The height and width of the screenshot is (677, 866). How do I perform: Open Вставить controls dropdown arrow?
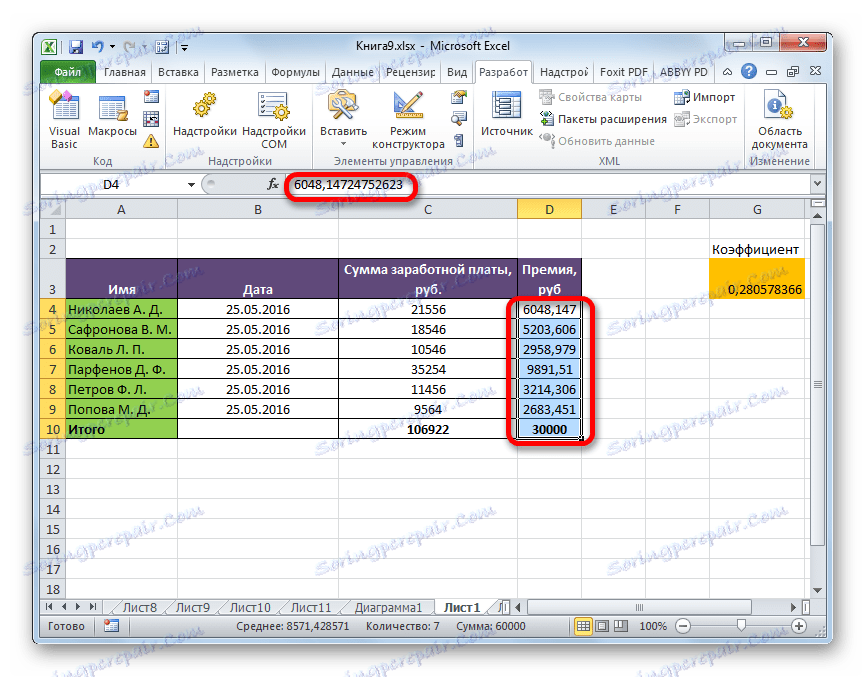click(343, 144)
